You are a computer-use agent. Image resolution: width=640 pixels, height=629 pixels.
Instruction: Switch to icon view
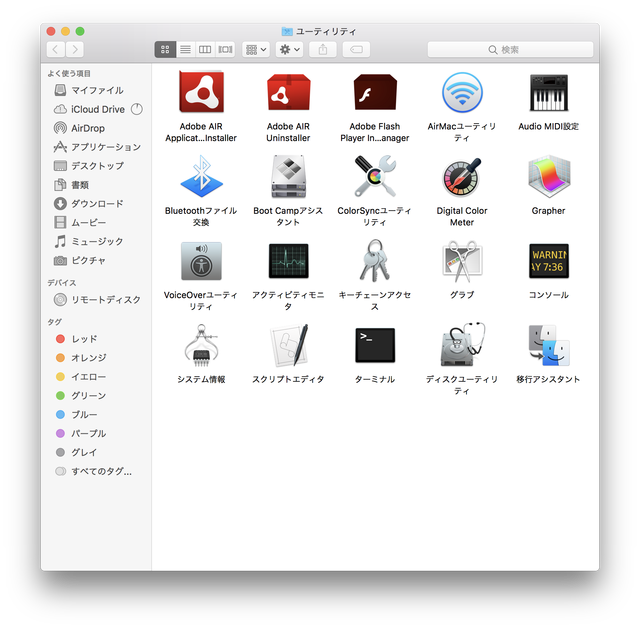click(x=165, y=49)
